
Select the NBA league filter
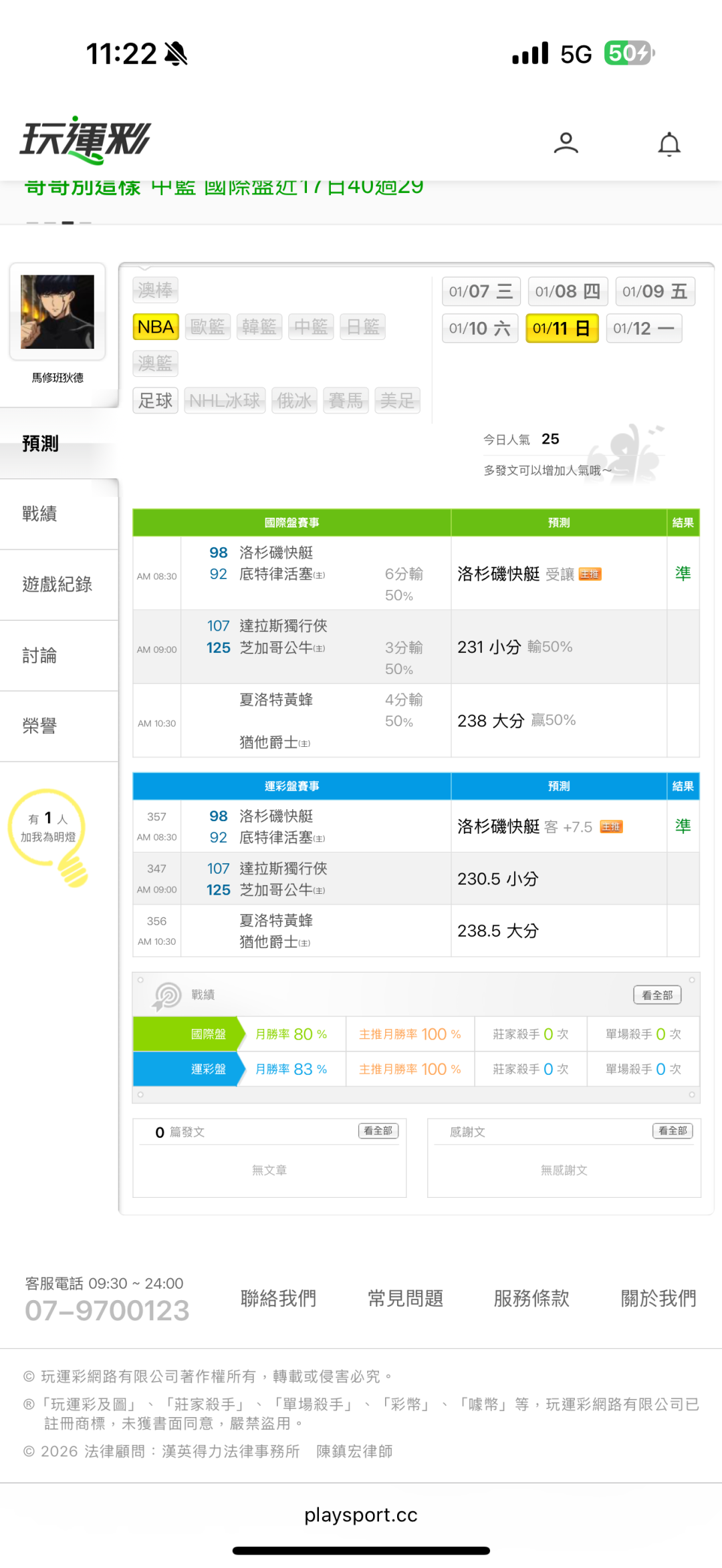(x=156, y=327)
